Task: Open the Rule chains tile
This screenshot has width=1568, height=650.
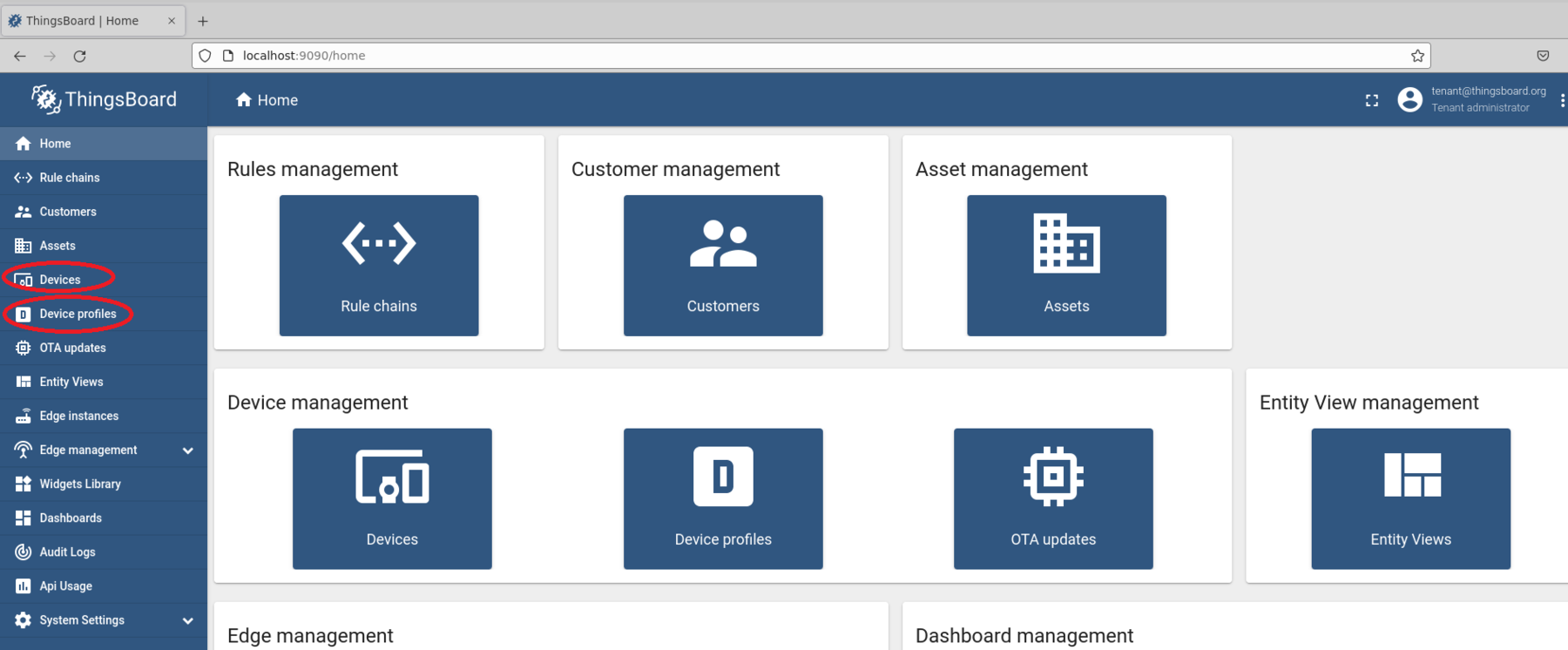Action: [x=379, y=265]
